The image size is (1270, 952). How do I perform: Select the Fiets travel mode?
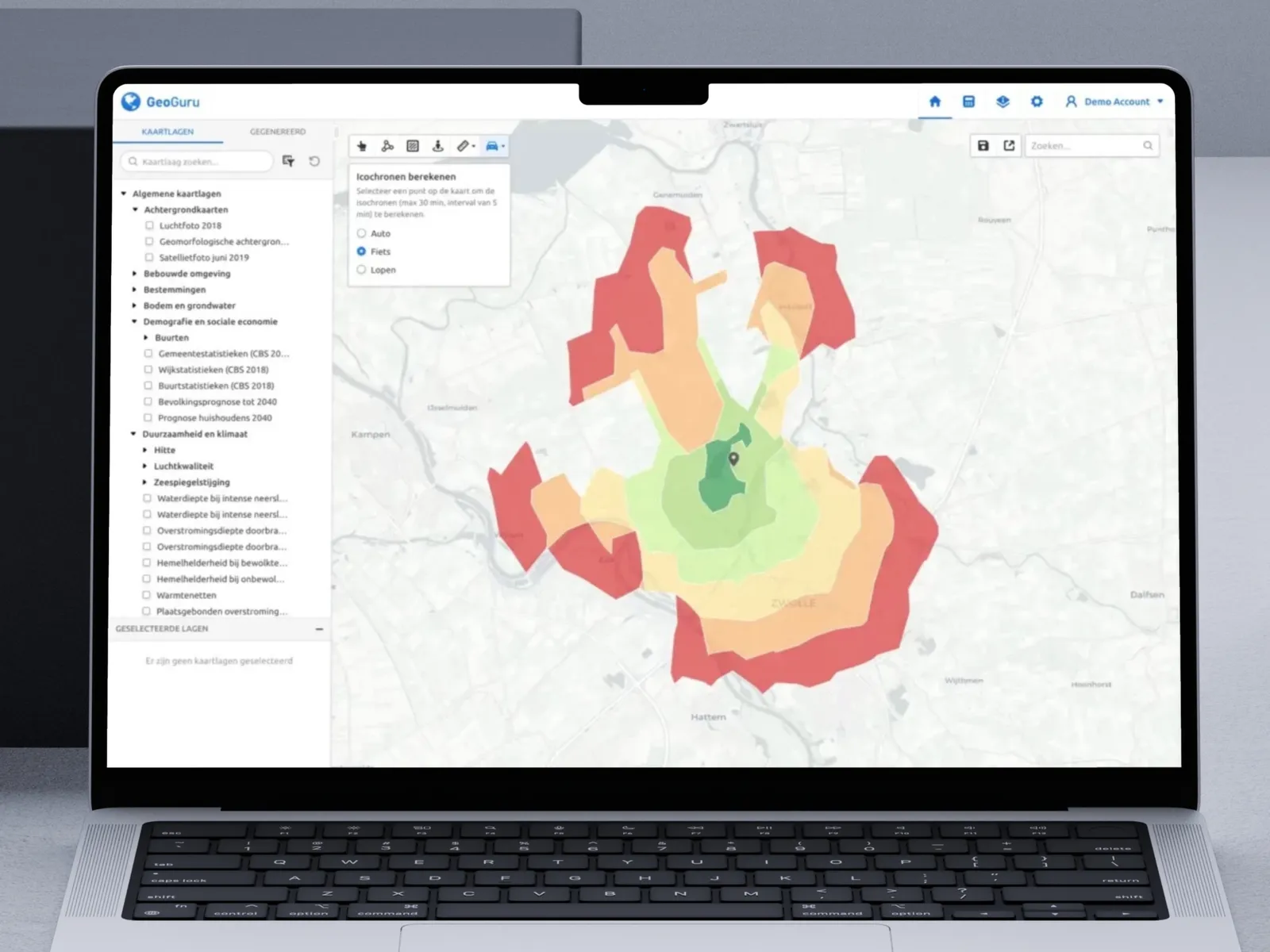[362, 251]
